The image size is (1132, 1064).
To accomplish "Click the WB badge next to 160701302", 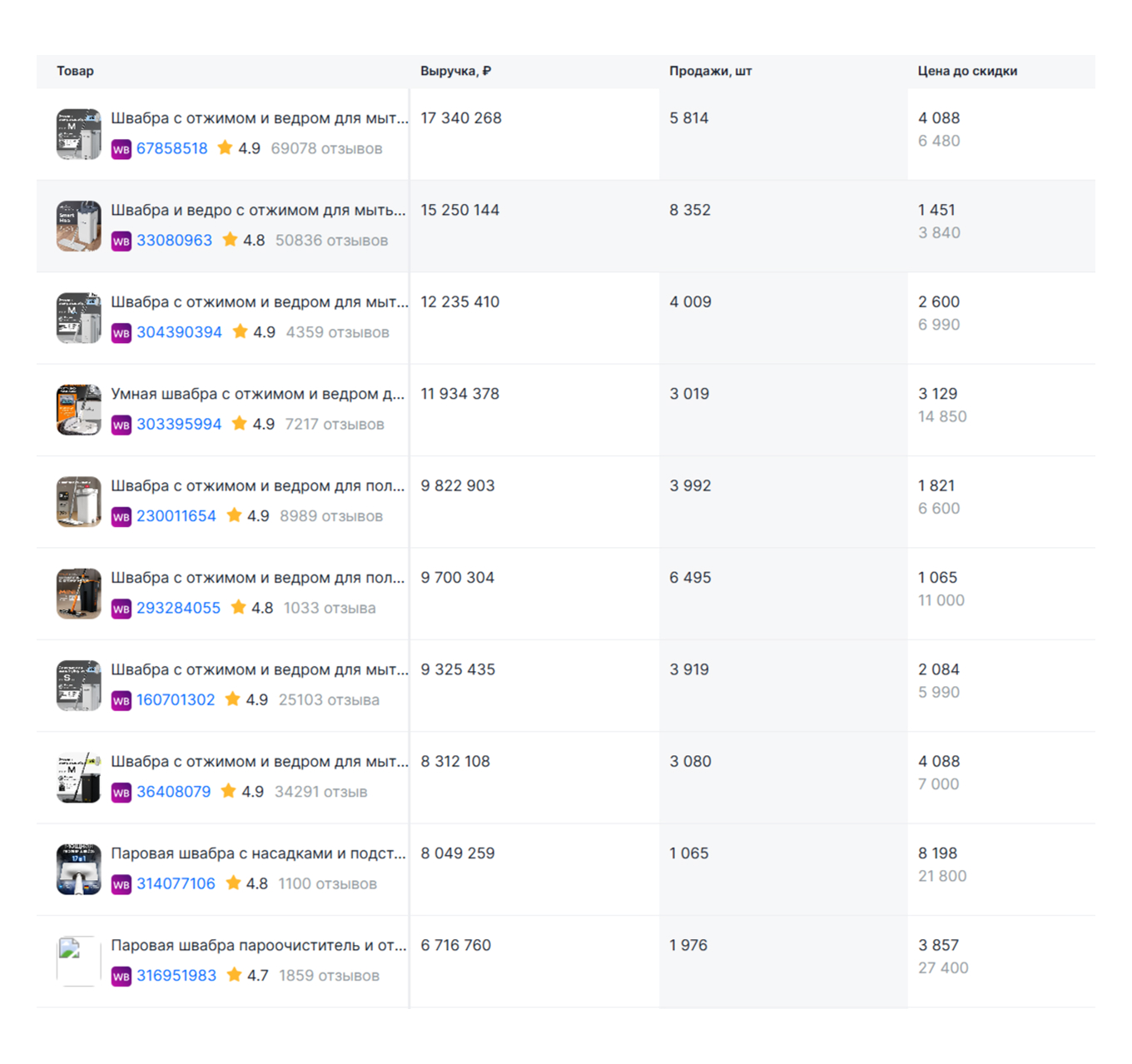I will (x=122, y=701).
